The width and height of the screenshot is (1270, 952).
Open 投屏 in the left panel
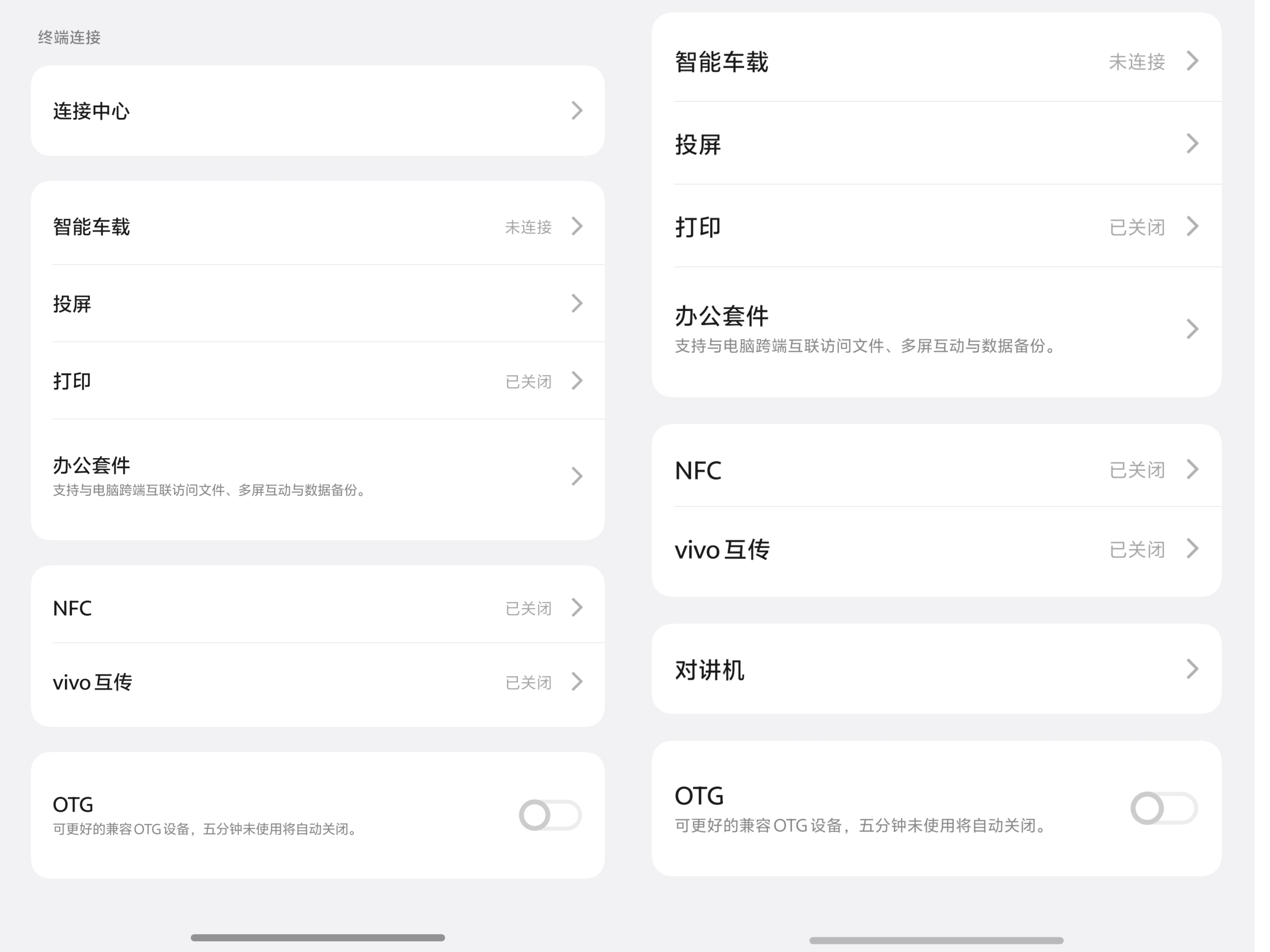click(317, 304)
